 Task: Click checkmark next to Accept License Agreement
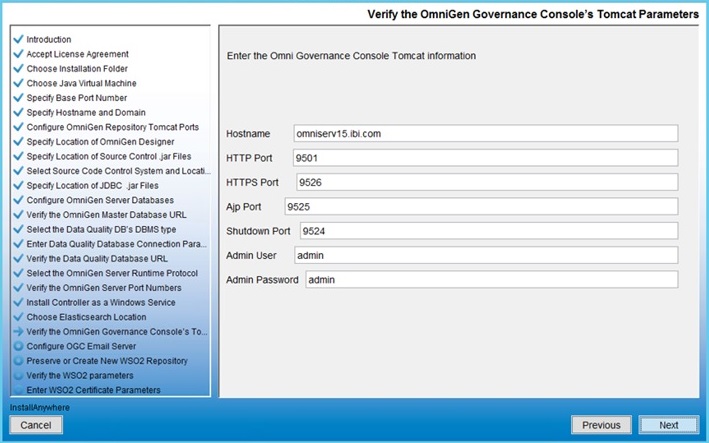pyautogui.click(x=18, y=54)
